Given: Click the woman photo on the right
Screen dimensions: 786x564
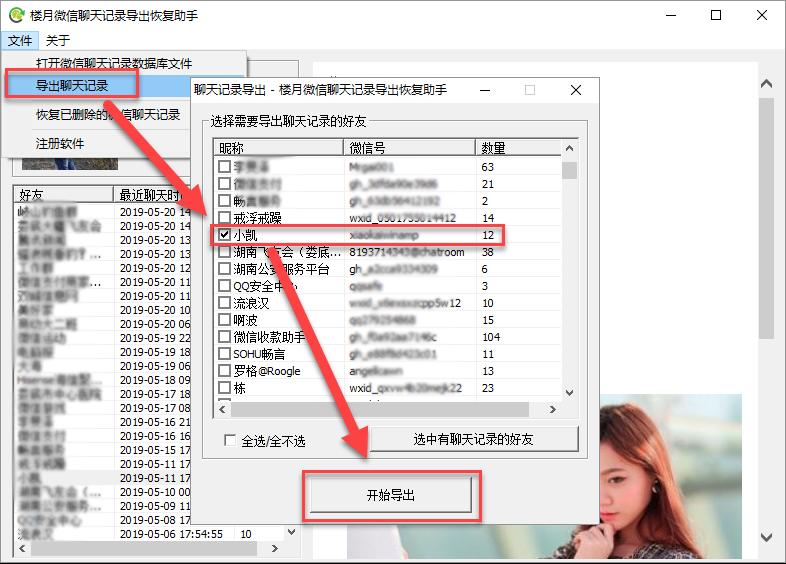Looking at the screenshot, I should click(670, 476).
